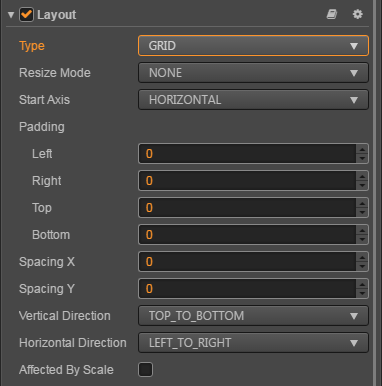The height and width of the screenshot is (386, 382).
Task: Increase Spacing X with up arrow
Action: (x=362, y=257)
